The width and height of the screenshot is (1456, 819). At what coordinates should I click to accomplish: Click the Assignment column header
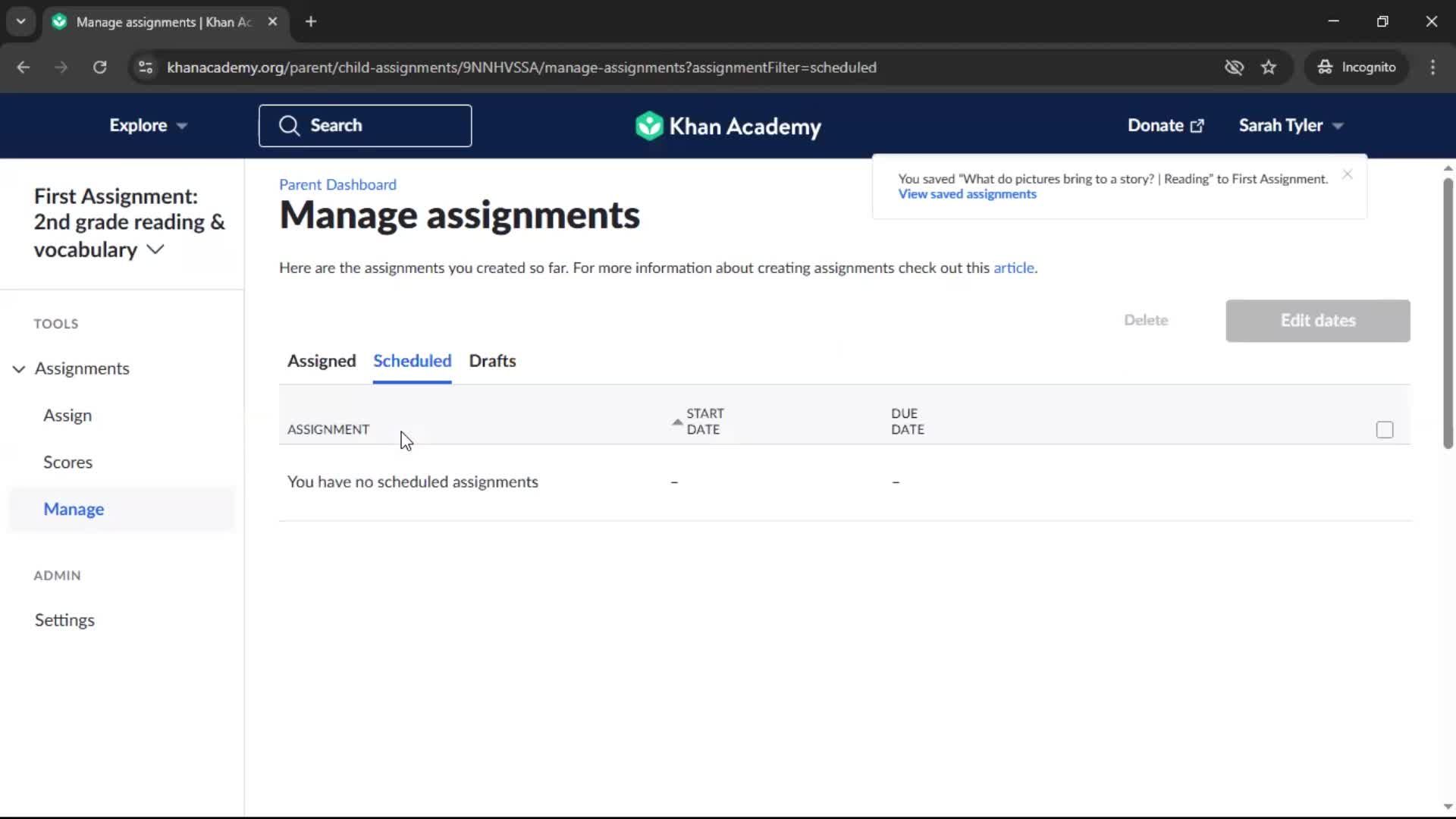tap(328, 429)
